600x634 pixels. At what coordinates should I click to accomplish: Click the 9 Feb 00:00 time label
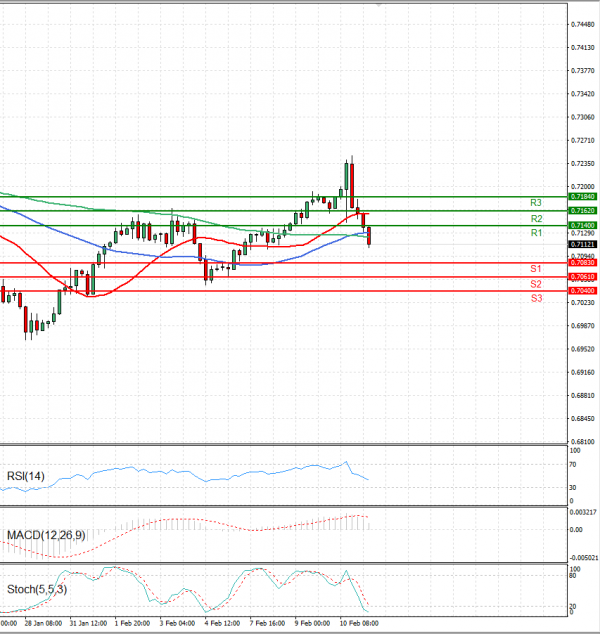[312, 623]
